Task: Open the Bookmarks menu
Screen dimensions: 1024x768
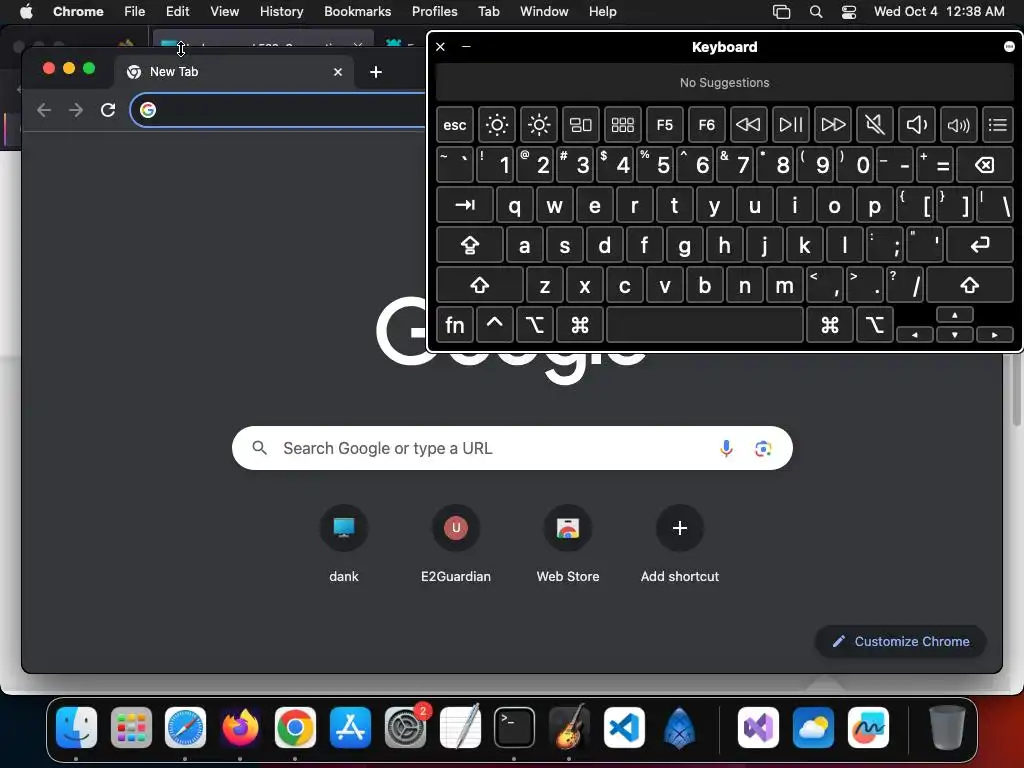Action: [x=357, y=11]
